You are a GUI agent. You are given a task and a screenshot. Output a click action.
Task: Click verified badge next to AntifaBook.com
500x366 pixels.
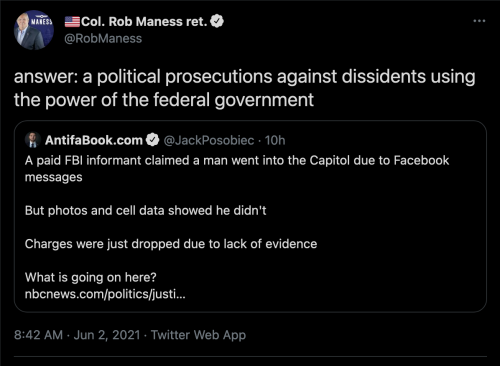click(x=153, y=140)
